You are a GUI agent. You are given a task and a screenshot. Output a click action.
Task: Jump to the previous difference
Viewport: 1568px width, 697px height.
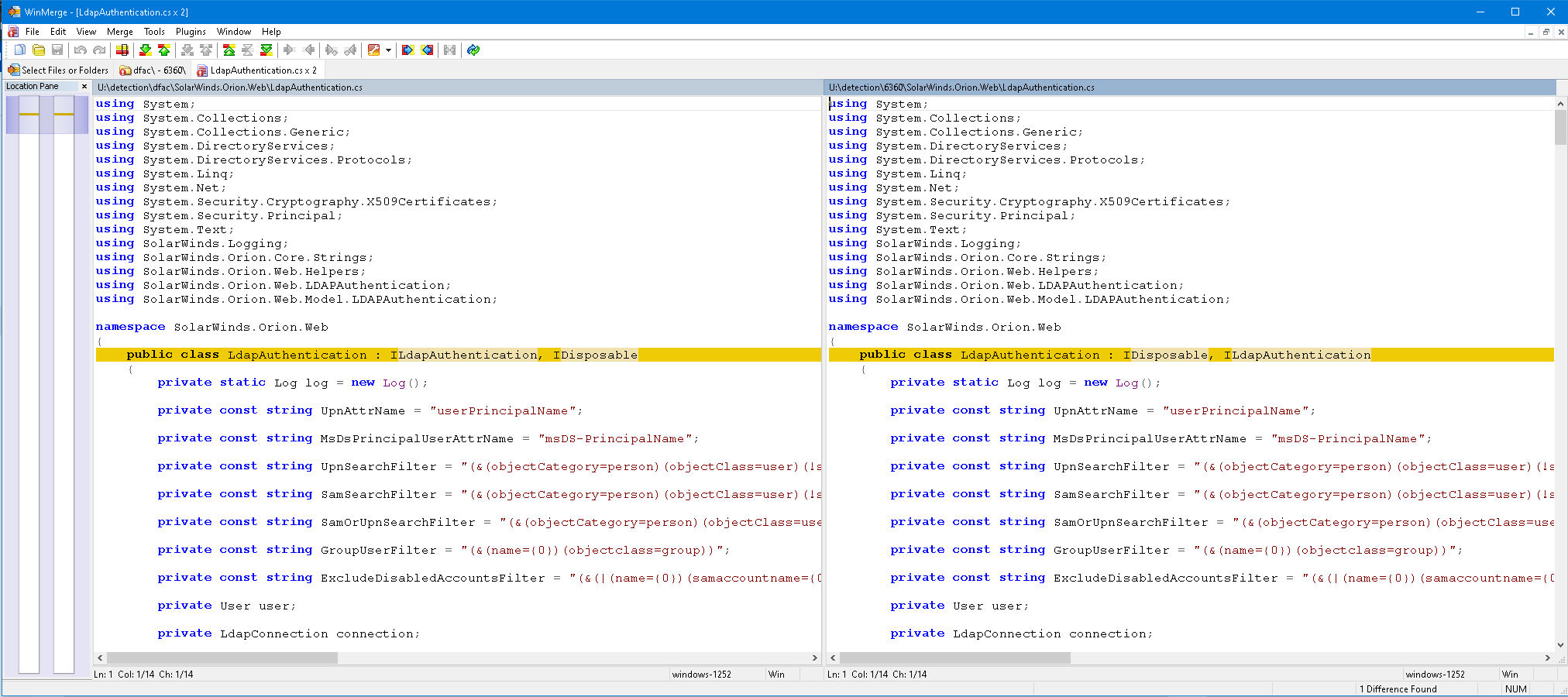(x=164, y=50)
